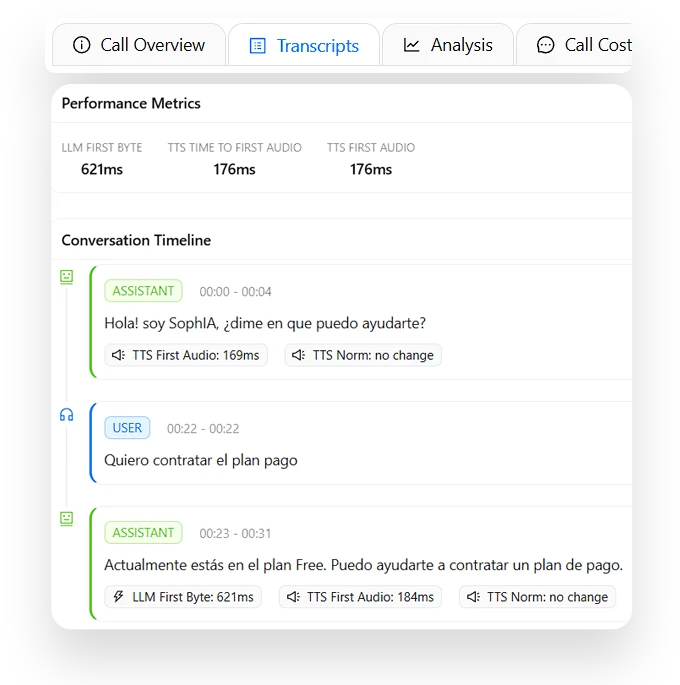Image resolution: width=680 pixels, height=685 pixels.
Task: Select the Transcripts tab
Action: pyautogui.click(x=304, y=45)
